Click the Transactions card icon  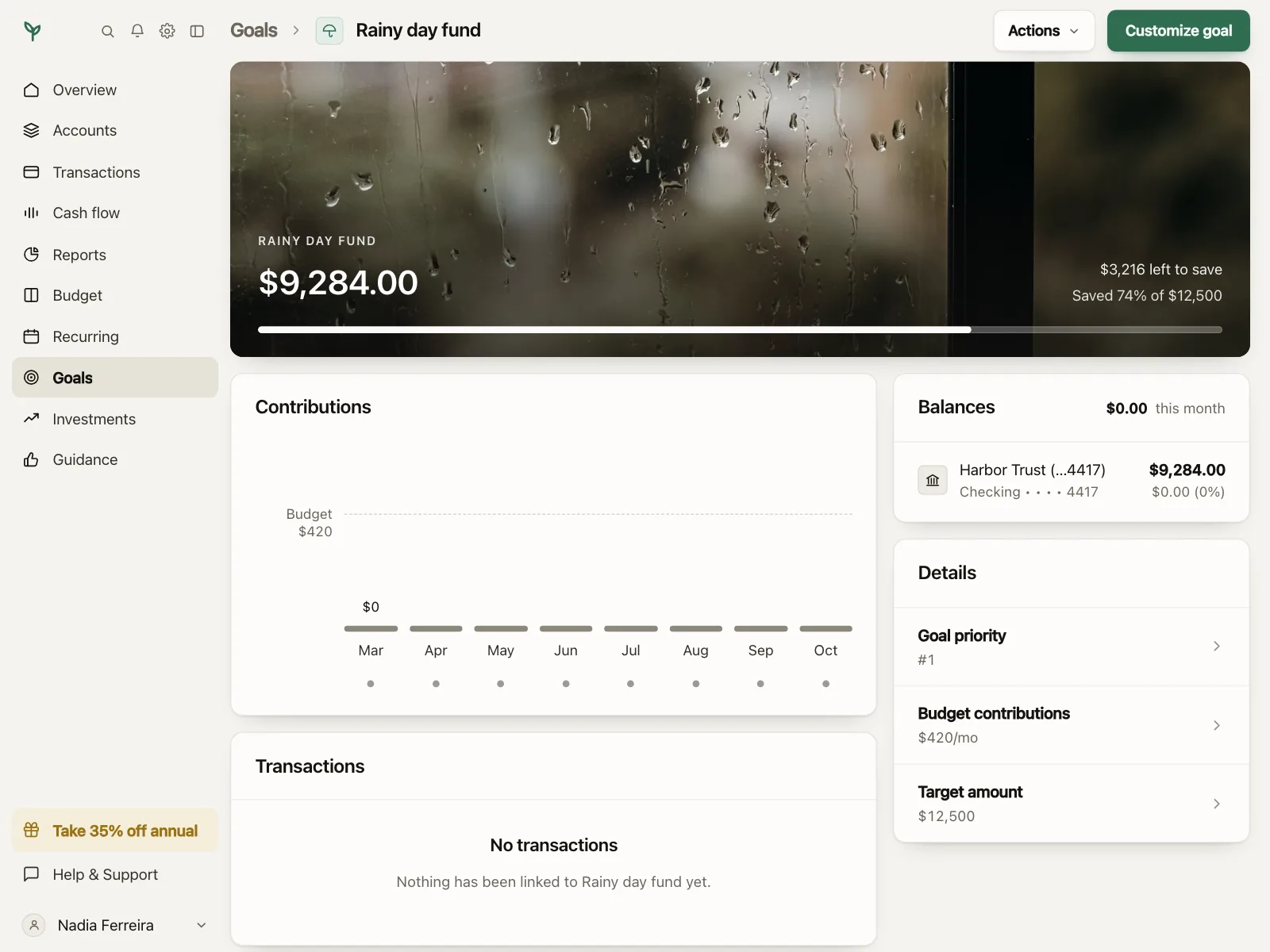32,172
